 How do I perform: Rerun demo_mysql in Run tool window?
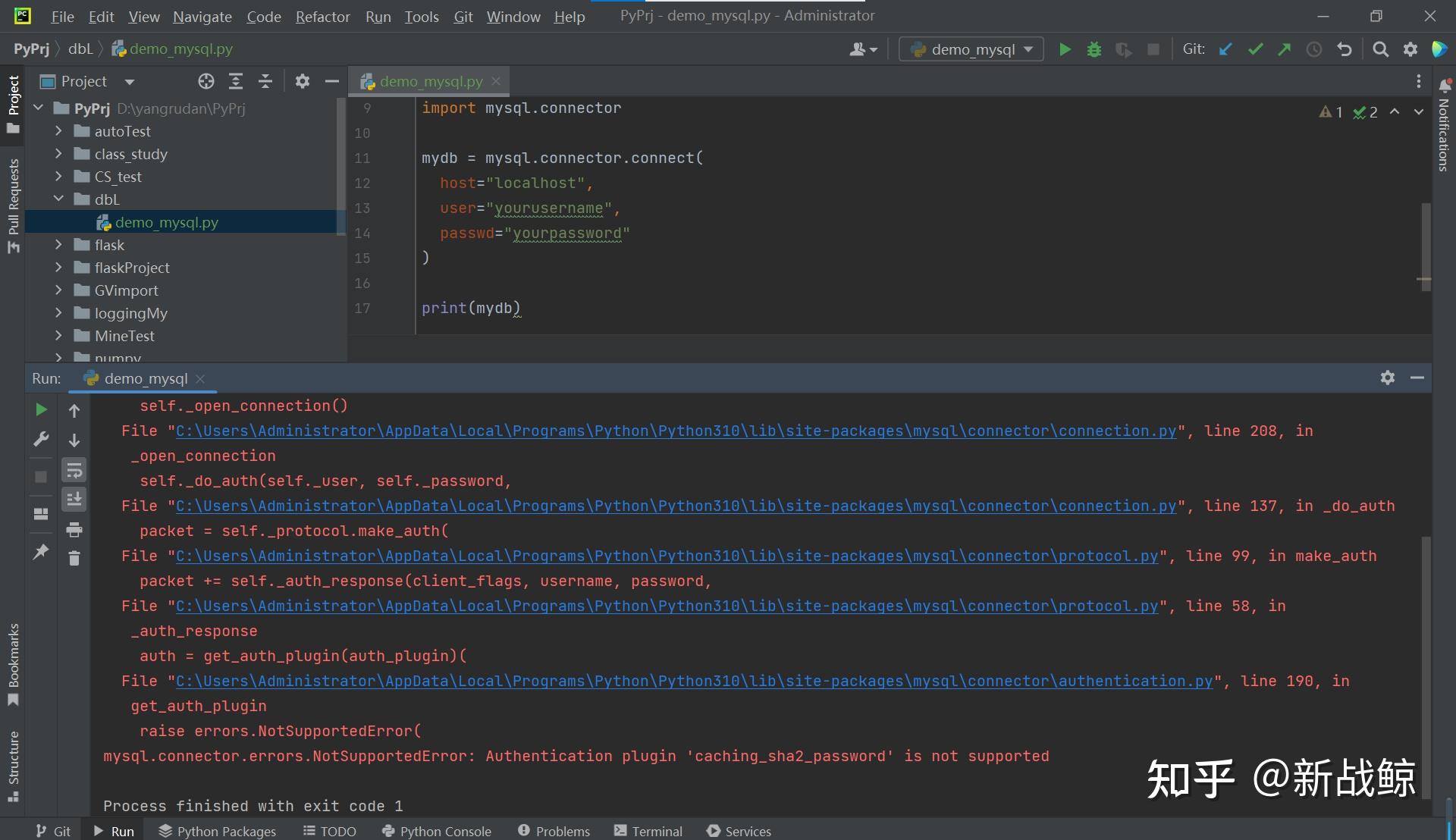point(41,409)
